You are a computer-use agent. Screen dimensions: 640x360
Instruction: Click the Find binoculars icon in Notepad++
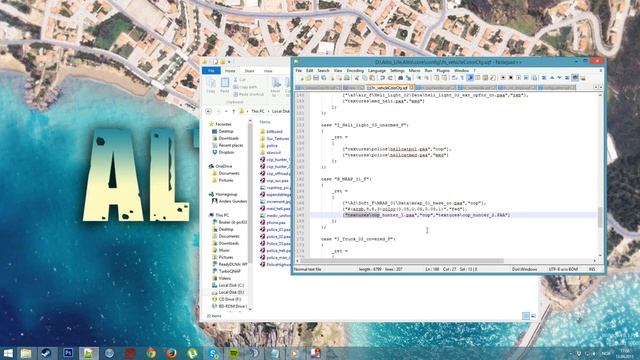coord(400,78)
